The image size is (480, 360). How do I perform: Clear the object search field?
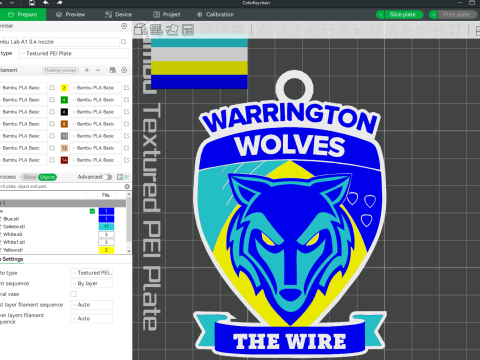[x=127, y=186]
